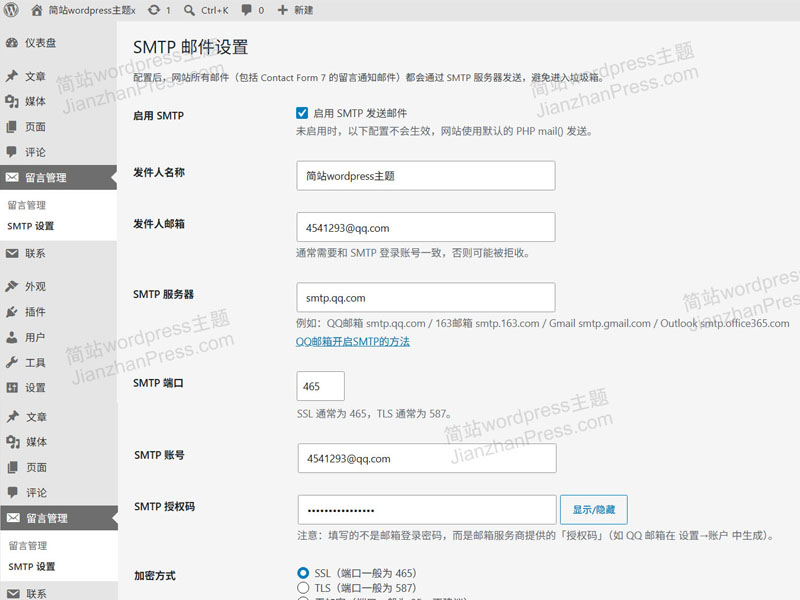Click the hint text SSL 通常为 465，TLS 通常为 587
Image resolution: width=800 pixels, height=600 pixels.
(374, 414)
